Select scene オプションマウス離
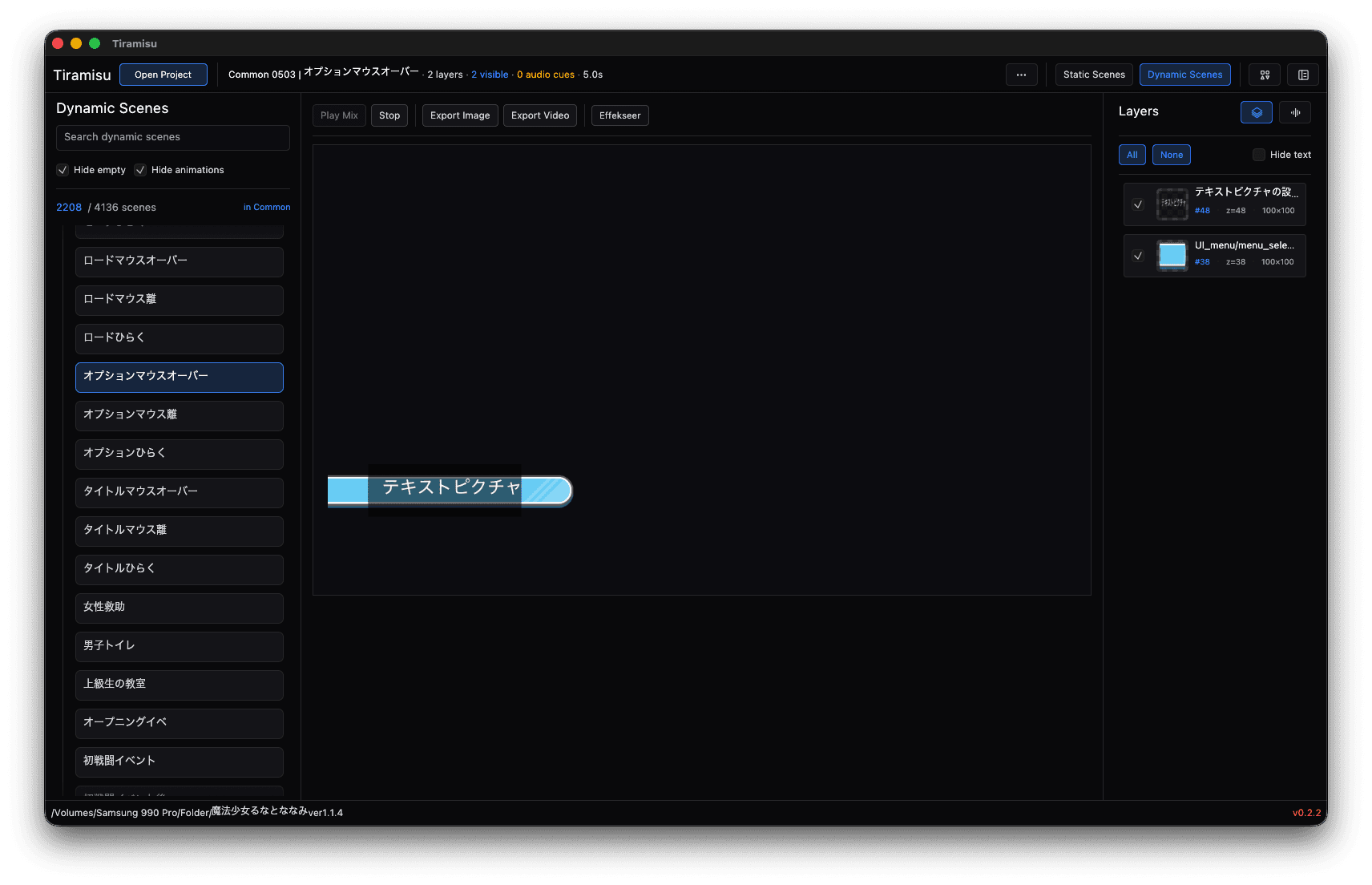This screenshot has height=885, width=1372. pyautogui.click(x=180, y=416)
